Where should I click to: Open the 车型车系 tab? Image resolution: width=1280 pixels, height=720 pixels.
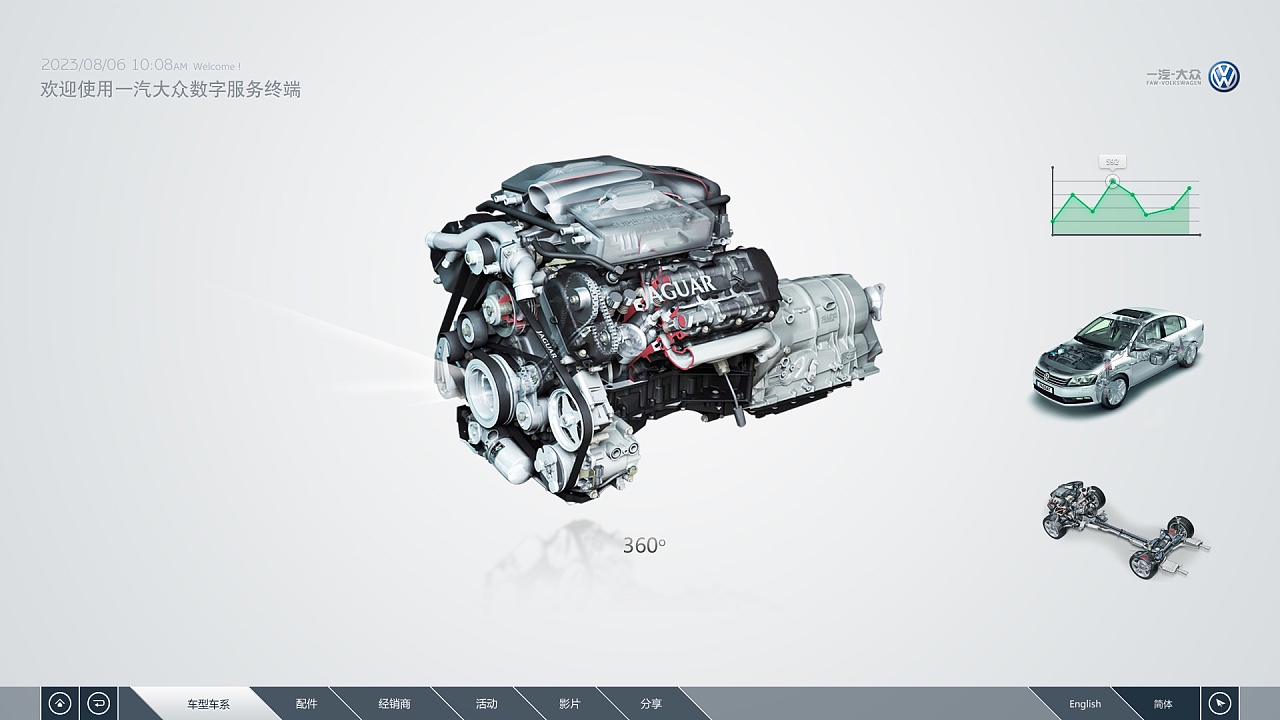click(208, 704)
